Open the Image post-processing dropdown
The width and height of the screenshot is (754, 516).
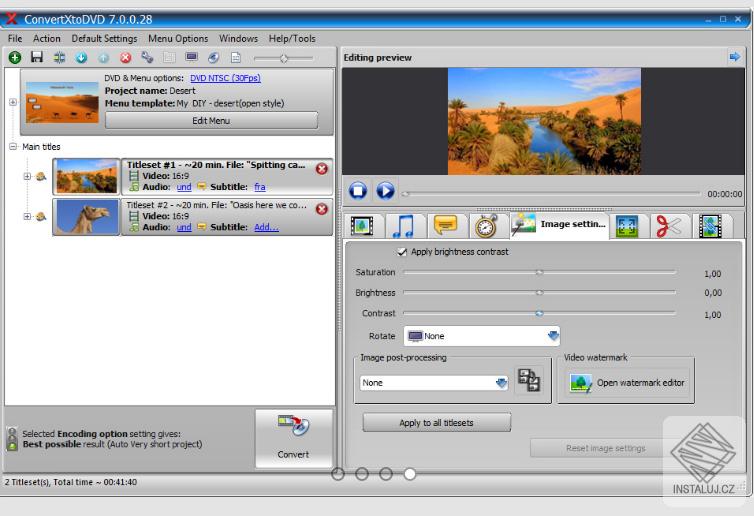pos(434,383)
